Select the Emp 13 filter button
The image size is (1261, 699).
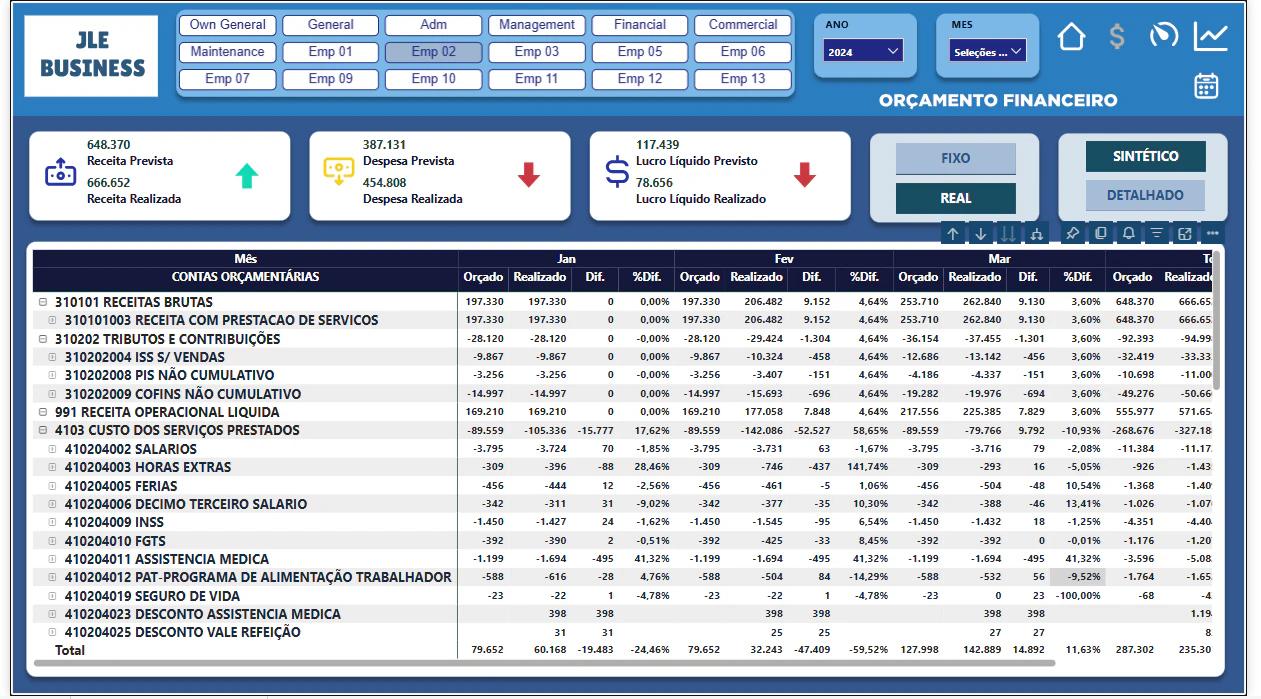[x=743, y=79]
